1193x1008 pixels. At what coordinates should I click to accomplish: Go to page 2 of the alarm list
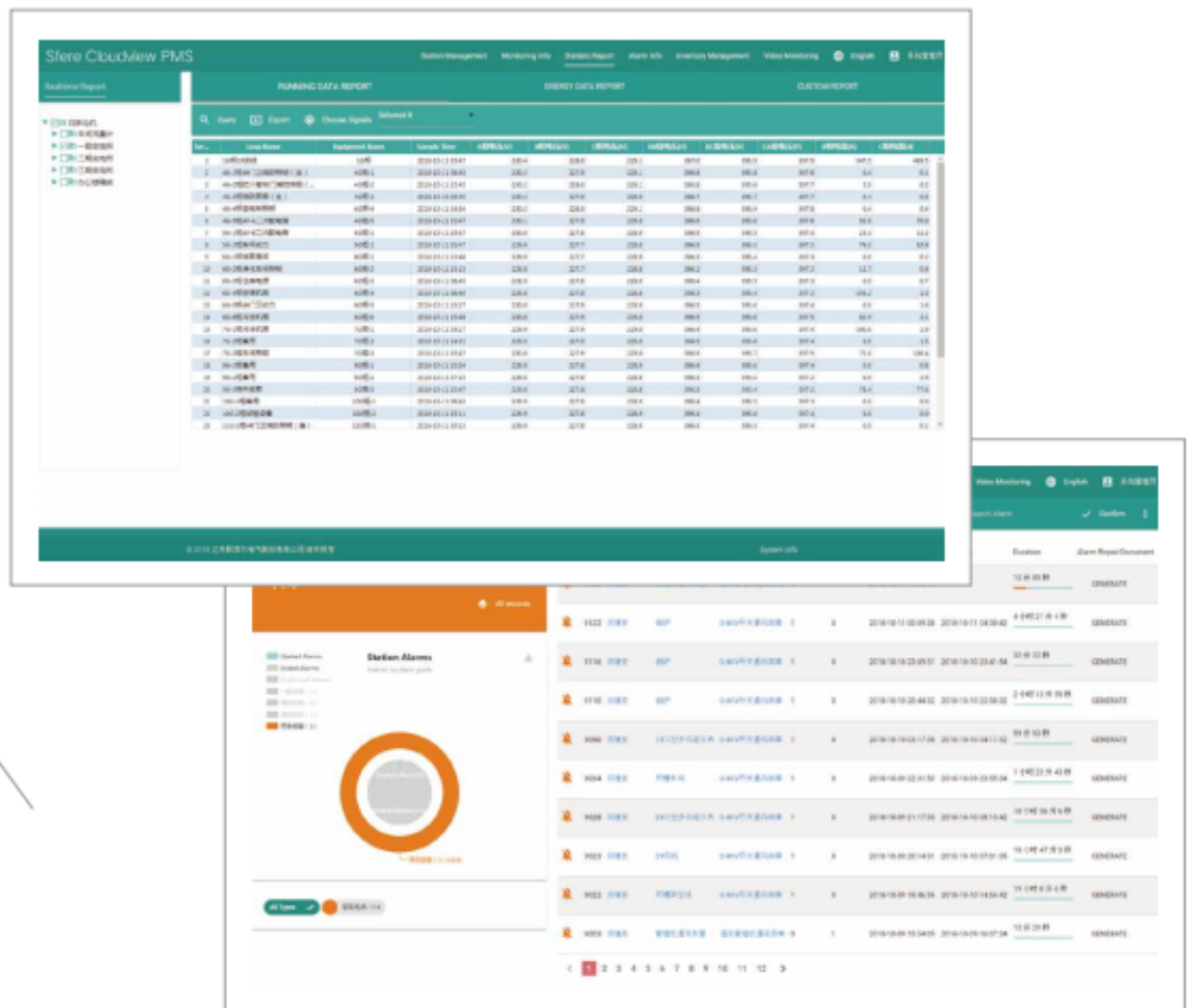[605, 968]
